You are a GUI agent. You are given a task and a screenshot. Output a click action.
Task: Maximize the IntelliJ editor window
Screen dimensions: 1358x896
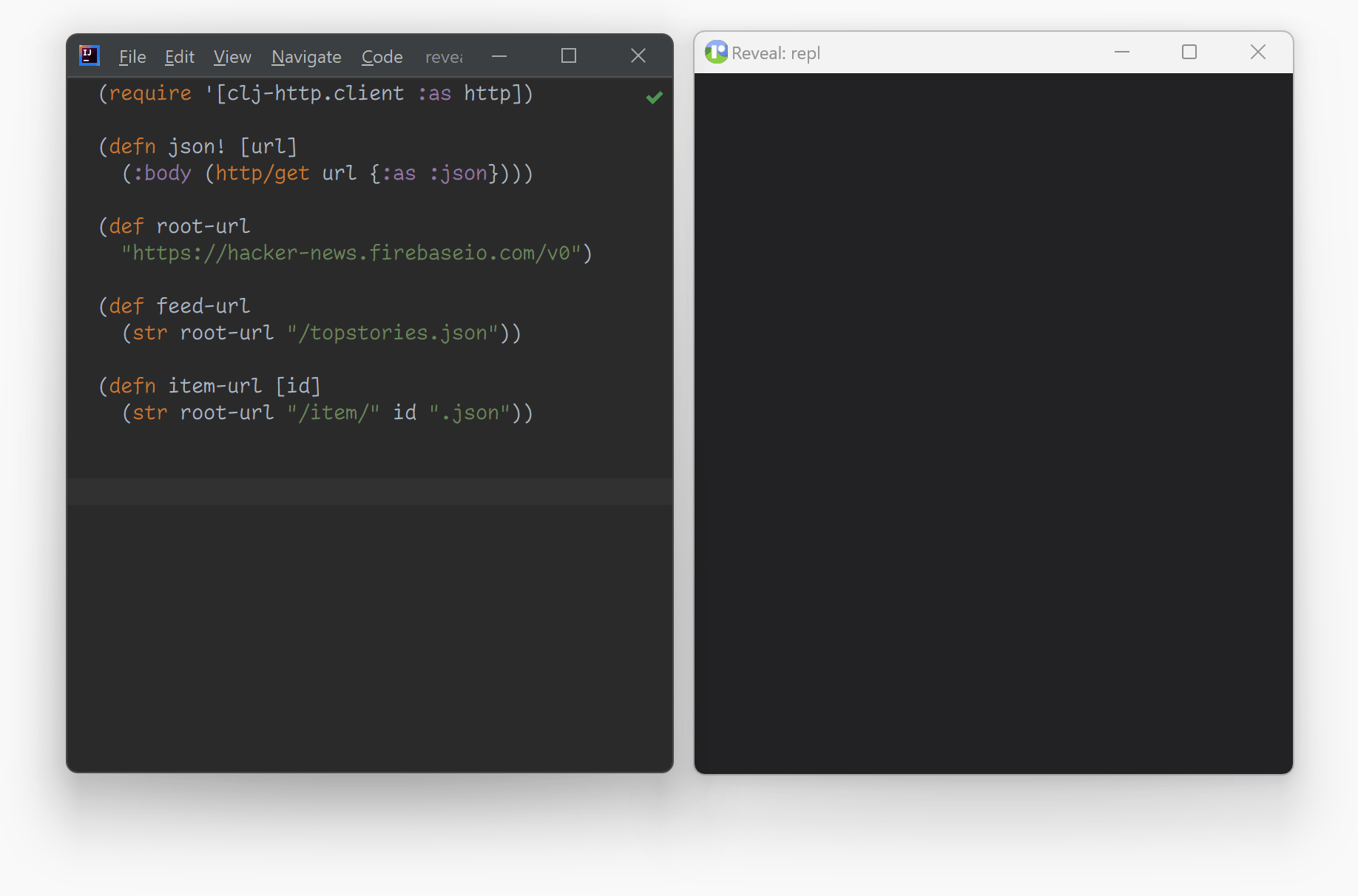(568, 56)
